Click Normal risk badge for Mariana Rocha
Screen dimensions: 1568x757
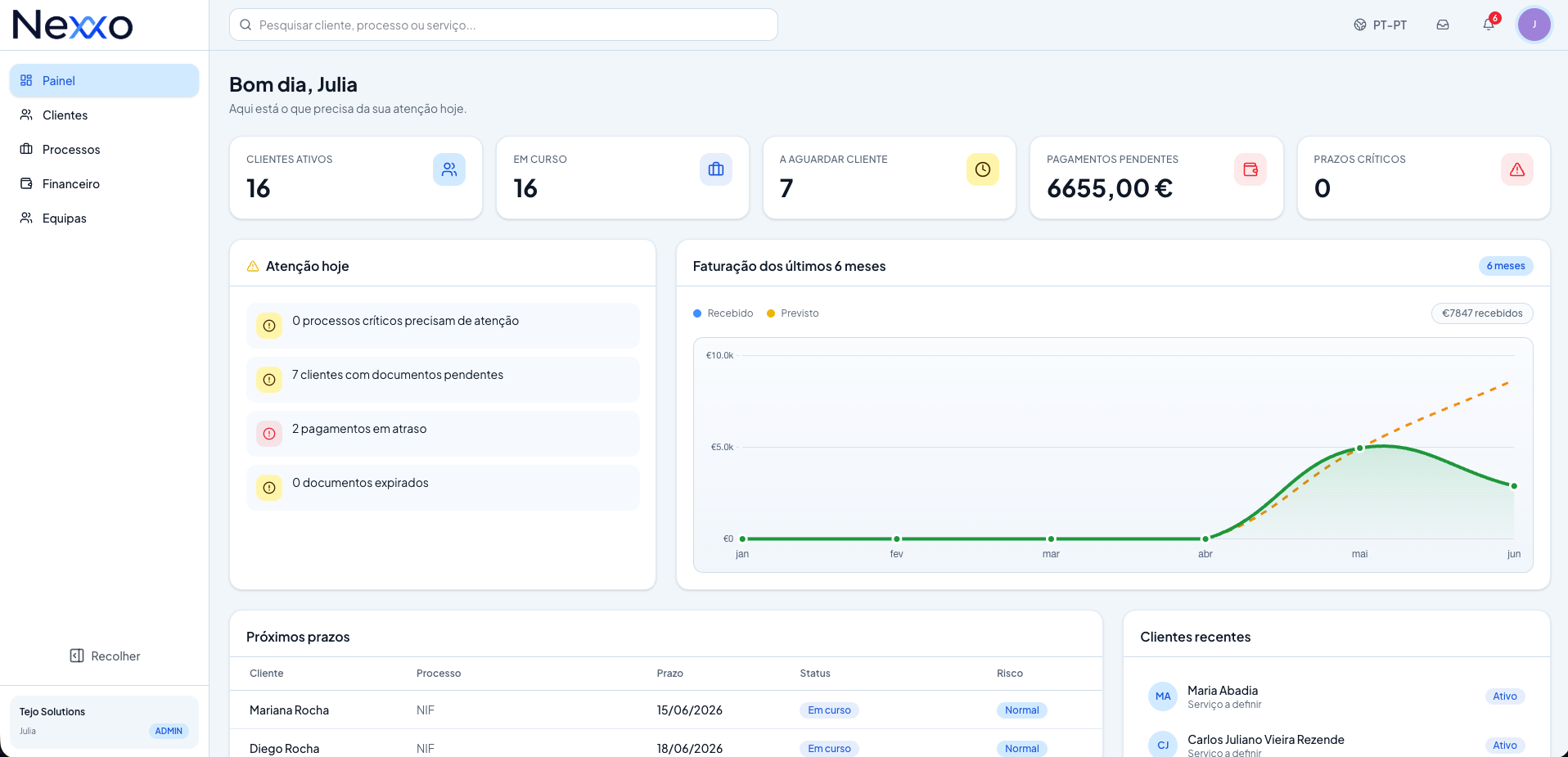(1022, 710)
